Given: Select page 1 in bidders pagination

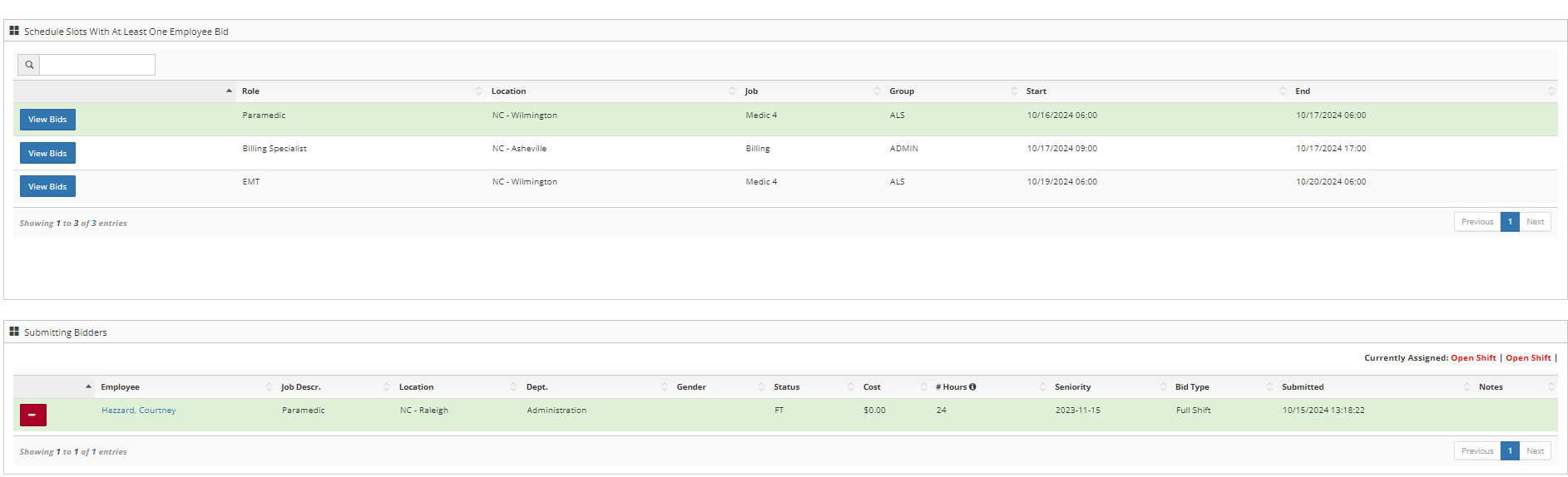Looking at the screenshot, I should 1509,451.
